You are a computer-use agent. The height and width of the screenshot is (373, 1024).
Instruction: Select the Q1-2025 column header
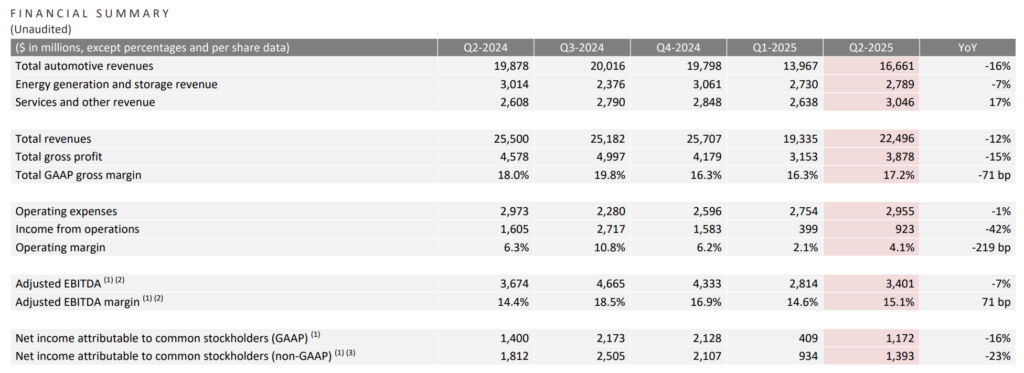click(x=775, y=48)
